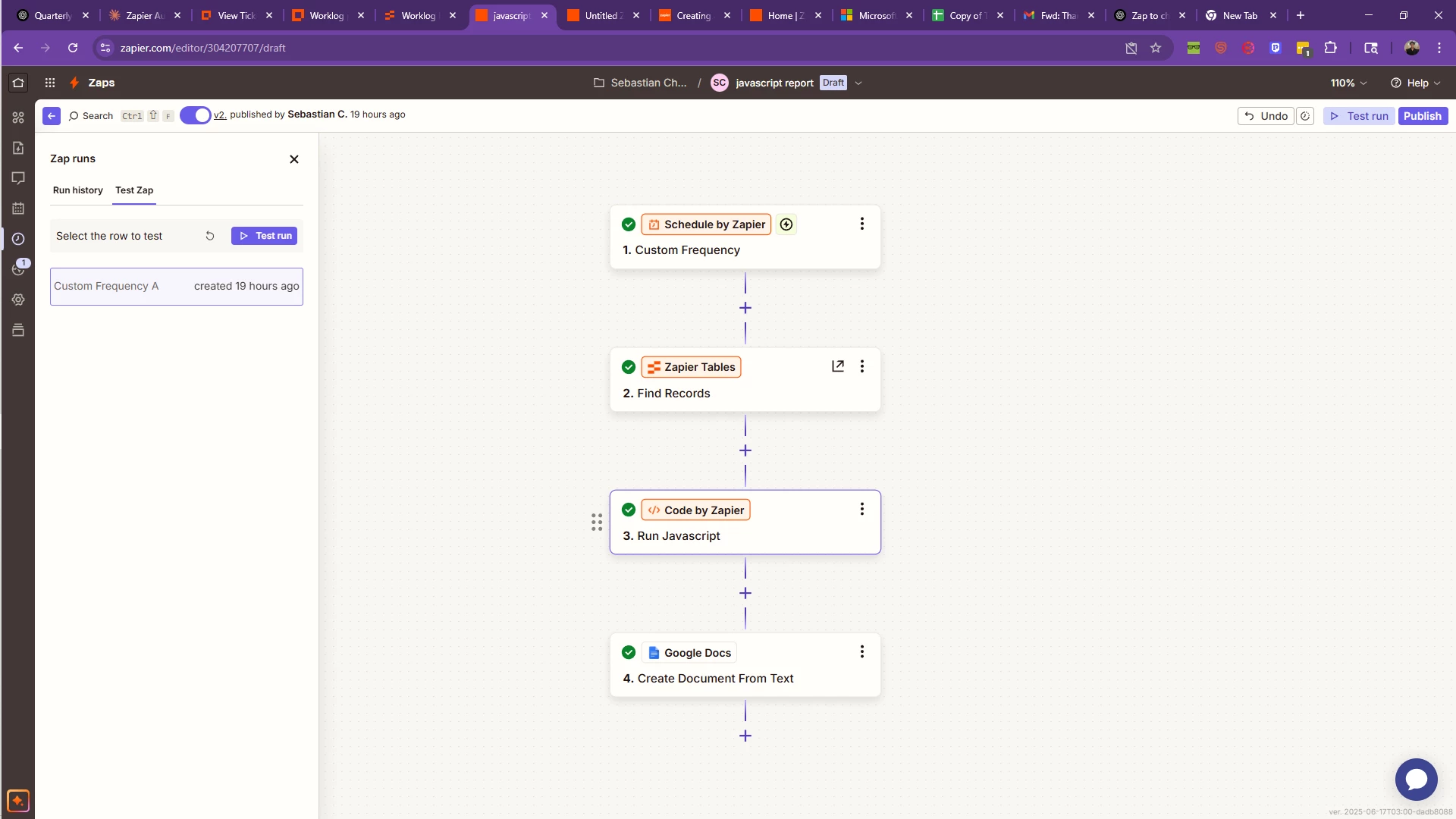
Task: Open the Help menu
Action: 1415,83
